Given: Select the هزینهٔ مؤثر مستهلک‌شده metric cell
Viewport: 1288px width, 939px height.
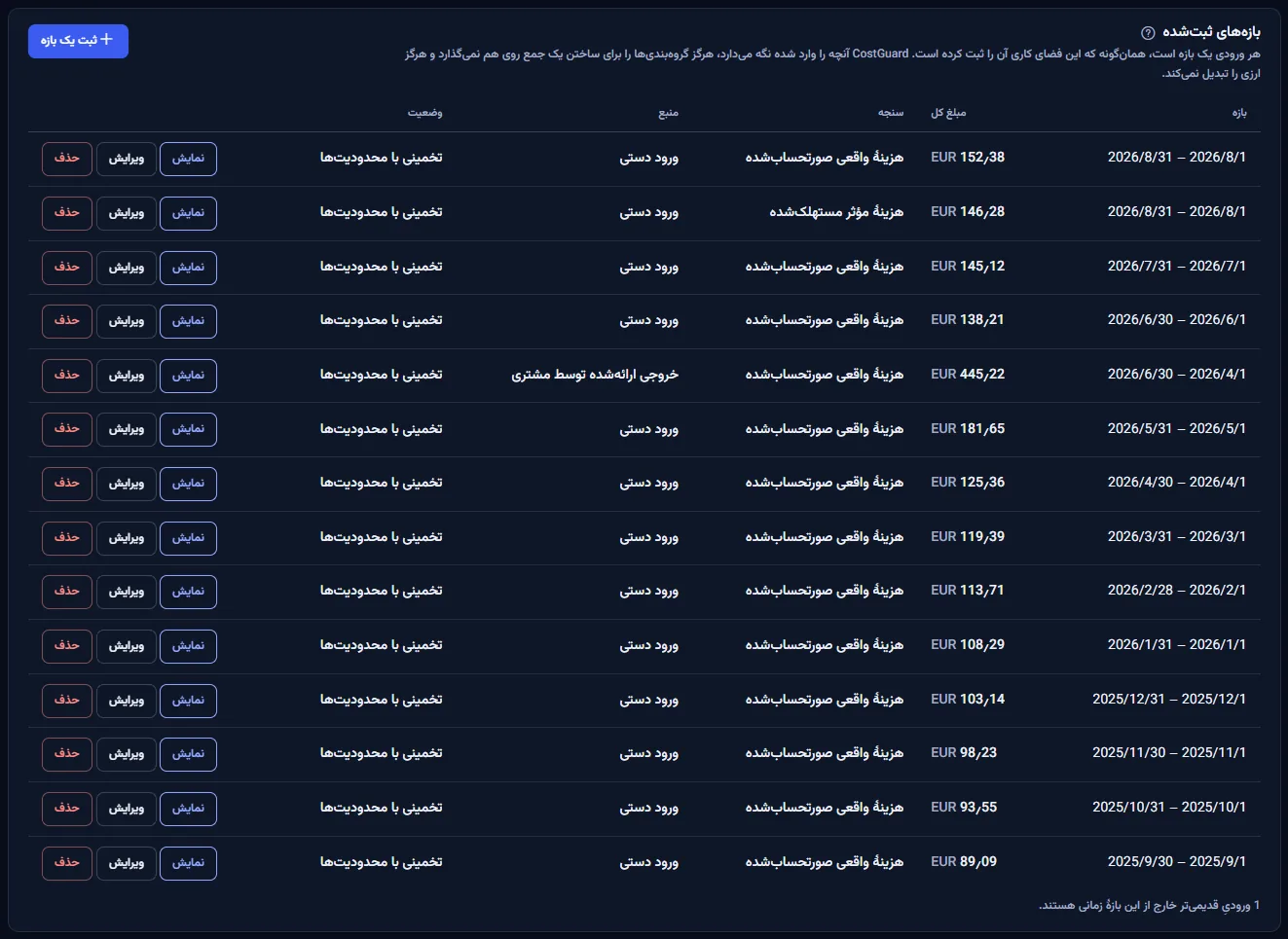Looking at the screenshot, I should tap(836, 212).
